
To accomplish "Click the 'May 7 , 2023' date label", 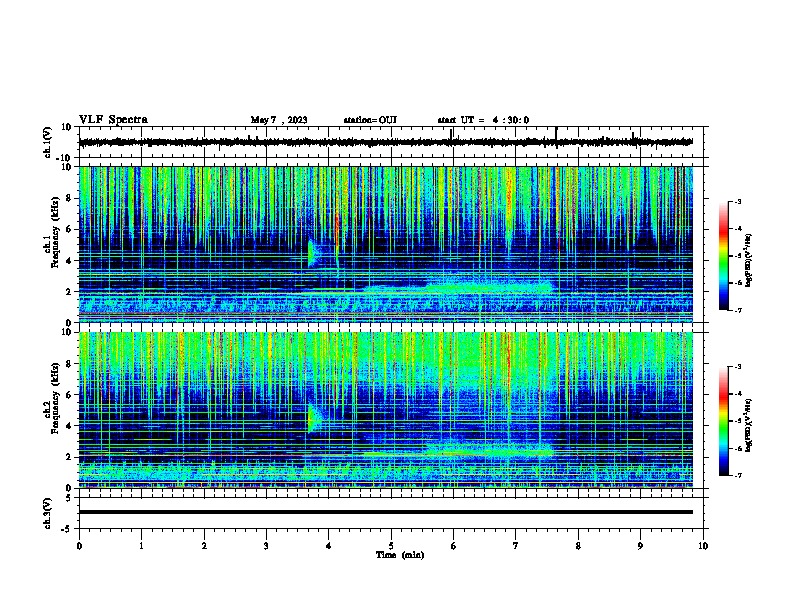I will (x=279, y=120).
